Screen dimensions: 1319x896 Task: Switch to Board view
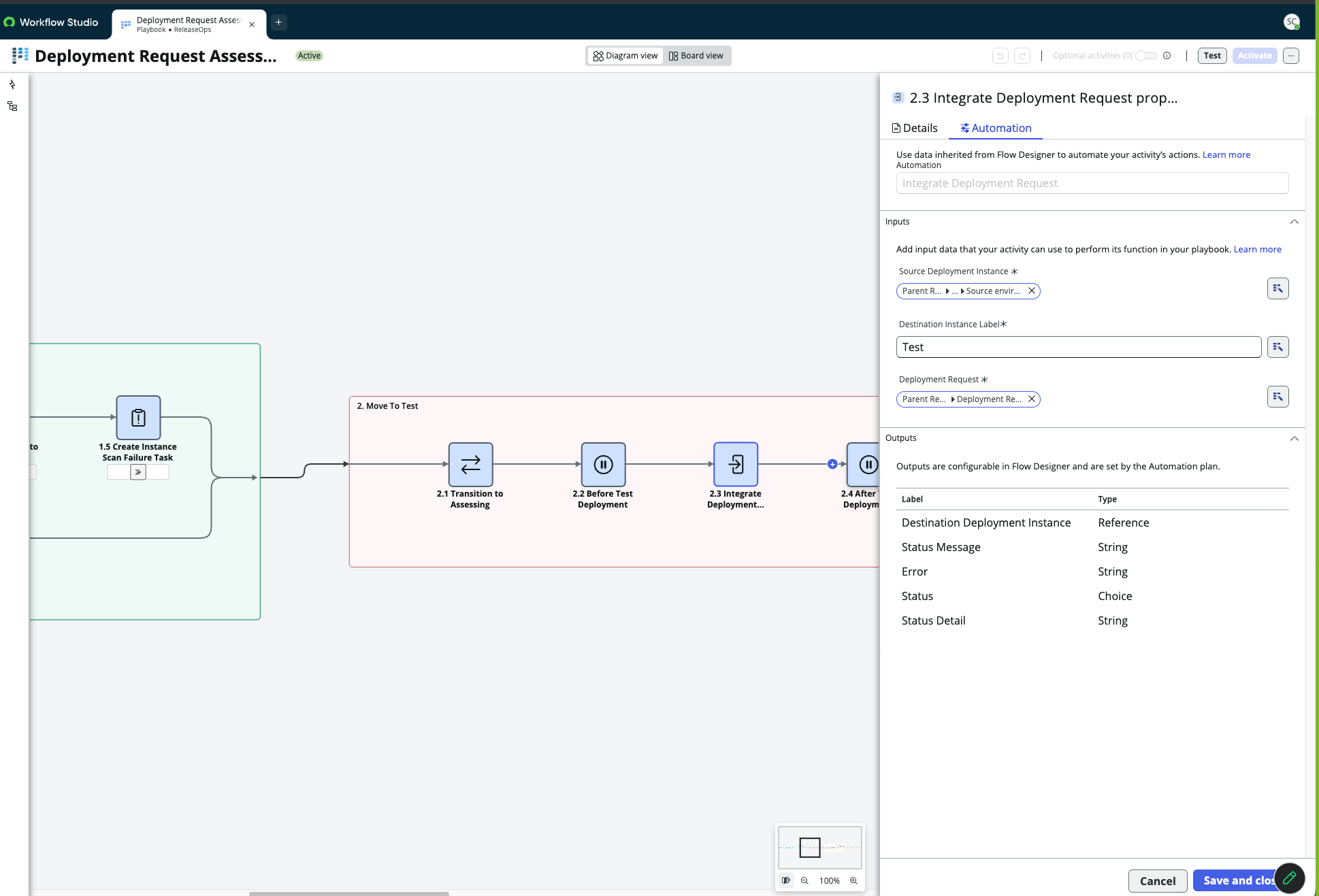tap(696, 56)
